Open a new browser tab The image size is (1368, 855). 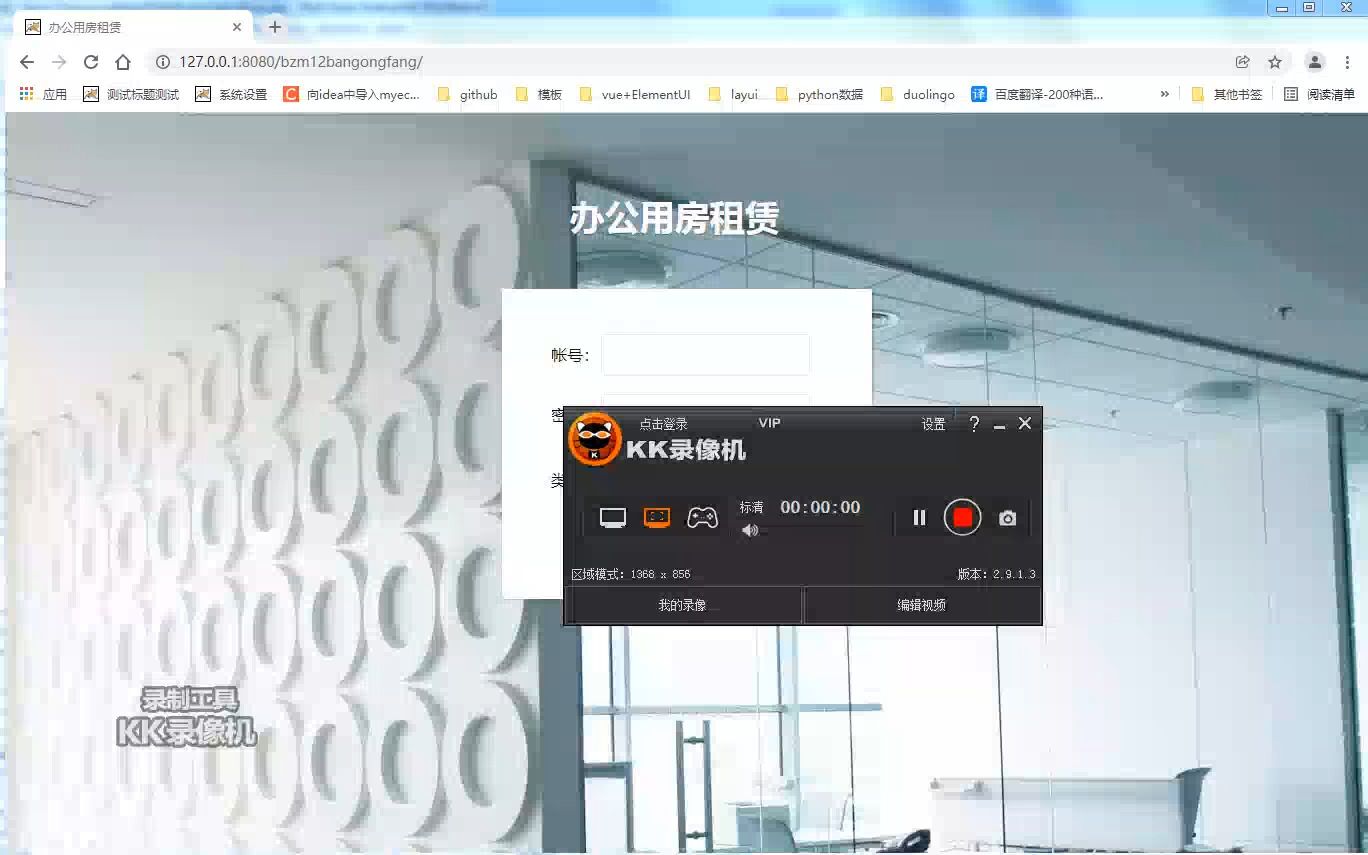pyautogui.click(x=275, y=27)
